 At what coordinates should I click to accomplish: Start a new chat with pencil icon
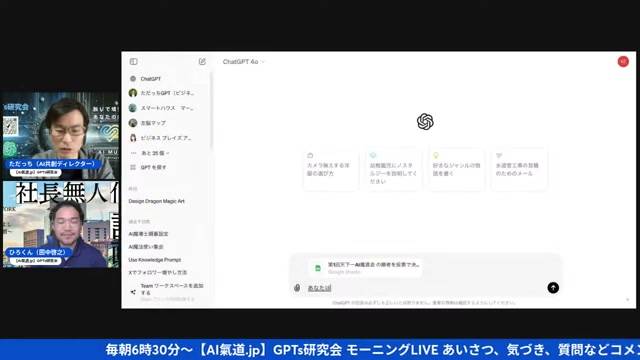click(x=202, y=62)
